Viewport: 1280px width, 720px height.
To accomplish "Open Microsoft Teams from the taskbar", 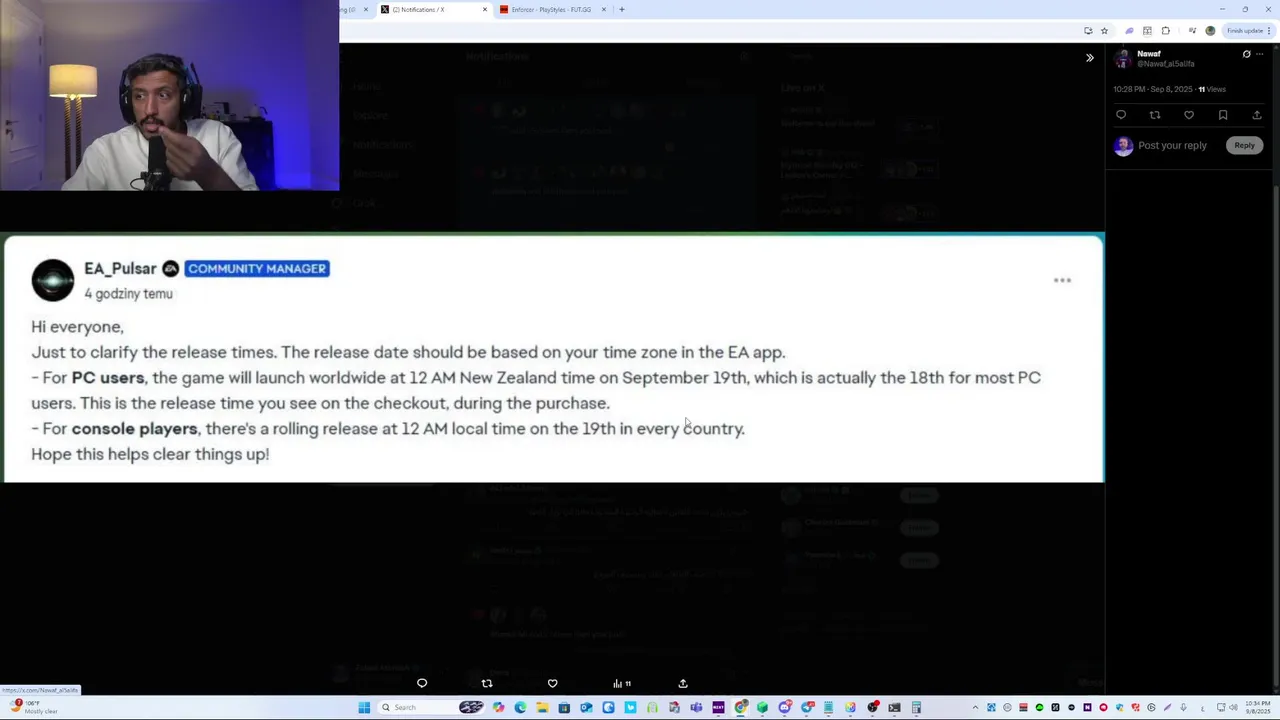I will 696,707.
